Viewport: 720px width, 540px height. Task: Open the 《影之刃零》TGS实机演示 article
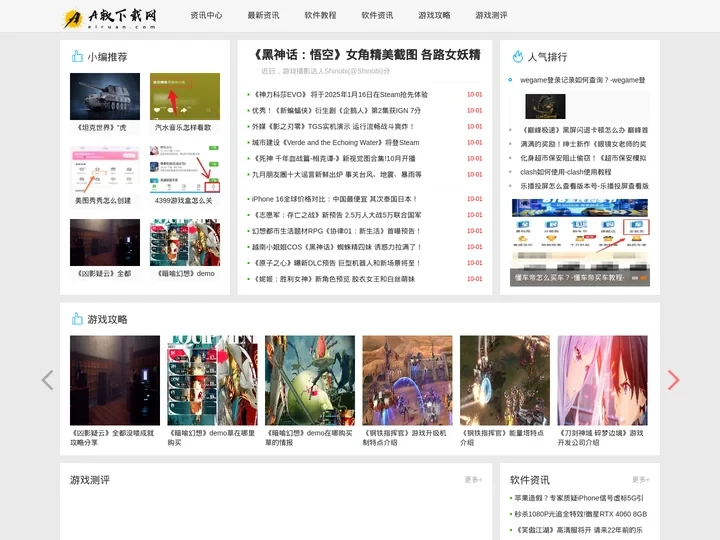click(333, 126)
